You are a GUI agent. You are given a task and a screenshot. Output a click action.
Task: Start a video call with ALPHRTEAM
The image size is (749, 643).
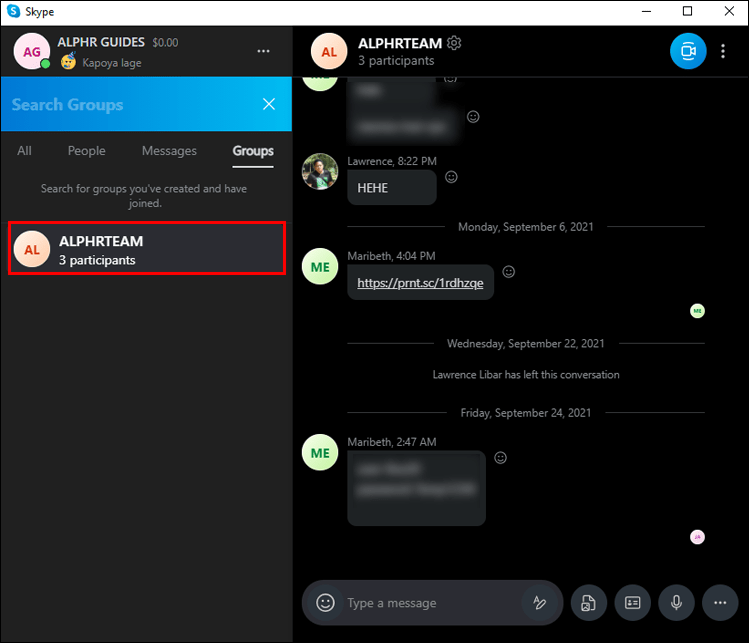click(x=688, y=51)
